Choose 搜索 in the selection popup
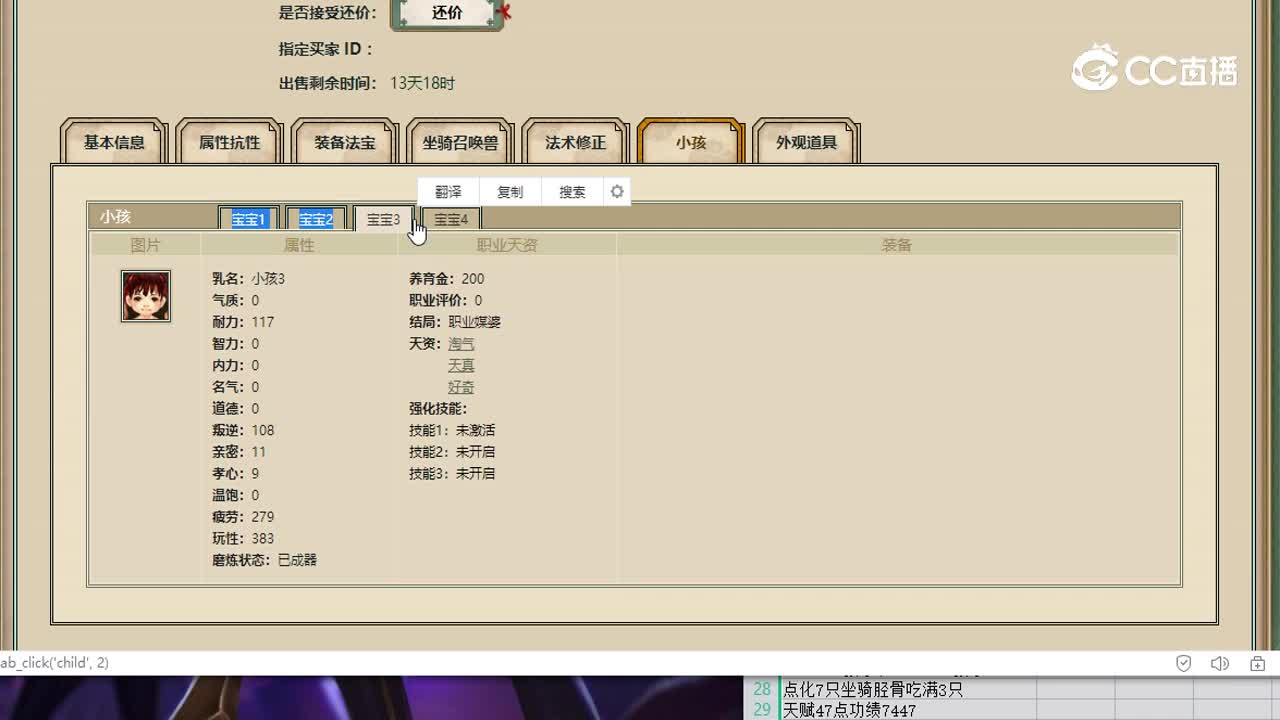1280x720 pixels. pos(572,192)
